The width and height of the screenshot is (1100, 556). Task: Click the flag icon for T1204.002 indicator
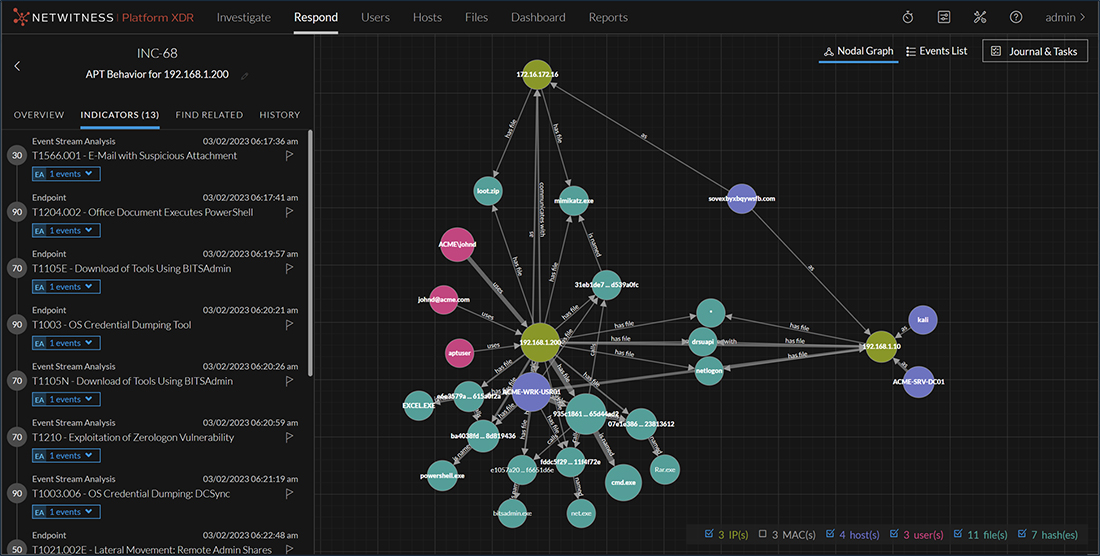[x=289, y=212]
